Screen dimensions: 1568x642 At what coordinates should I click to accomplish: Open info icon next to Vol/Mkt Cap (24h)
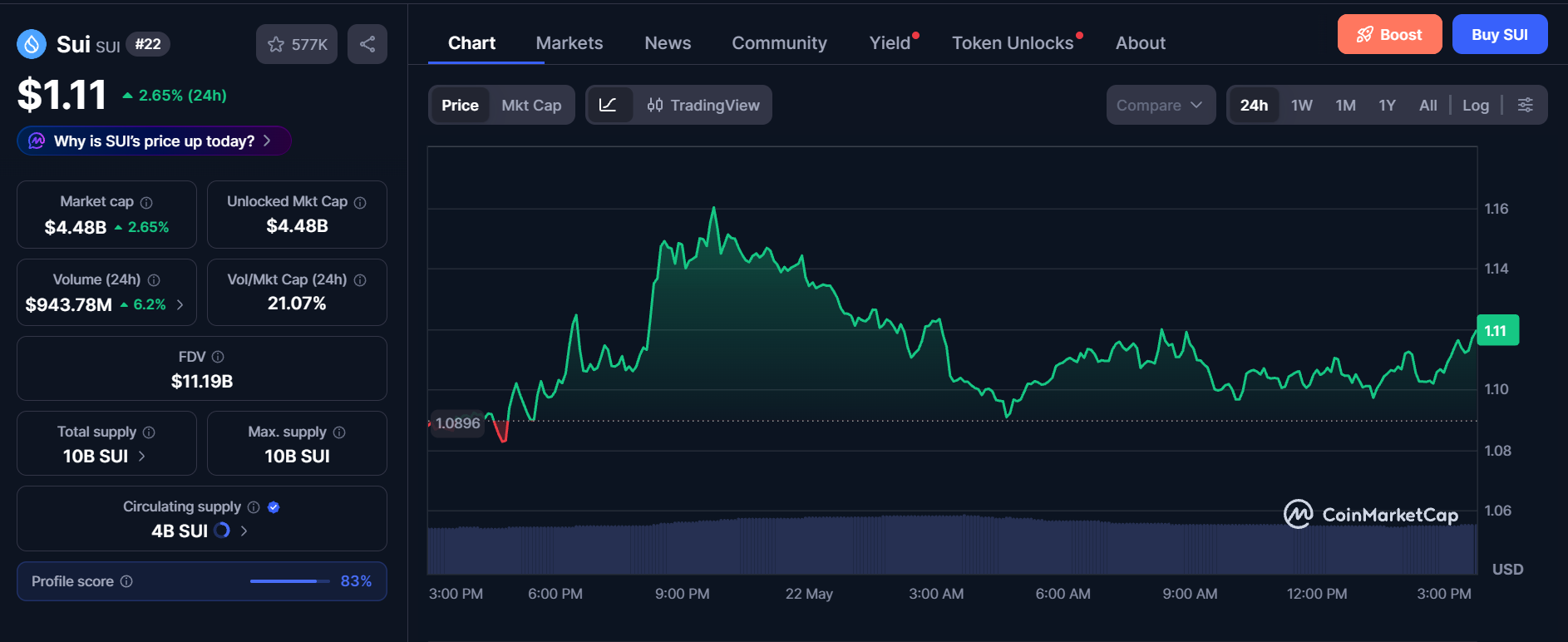pyautogui.click(x=360, y=280)
